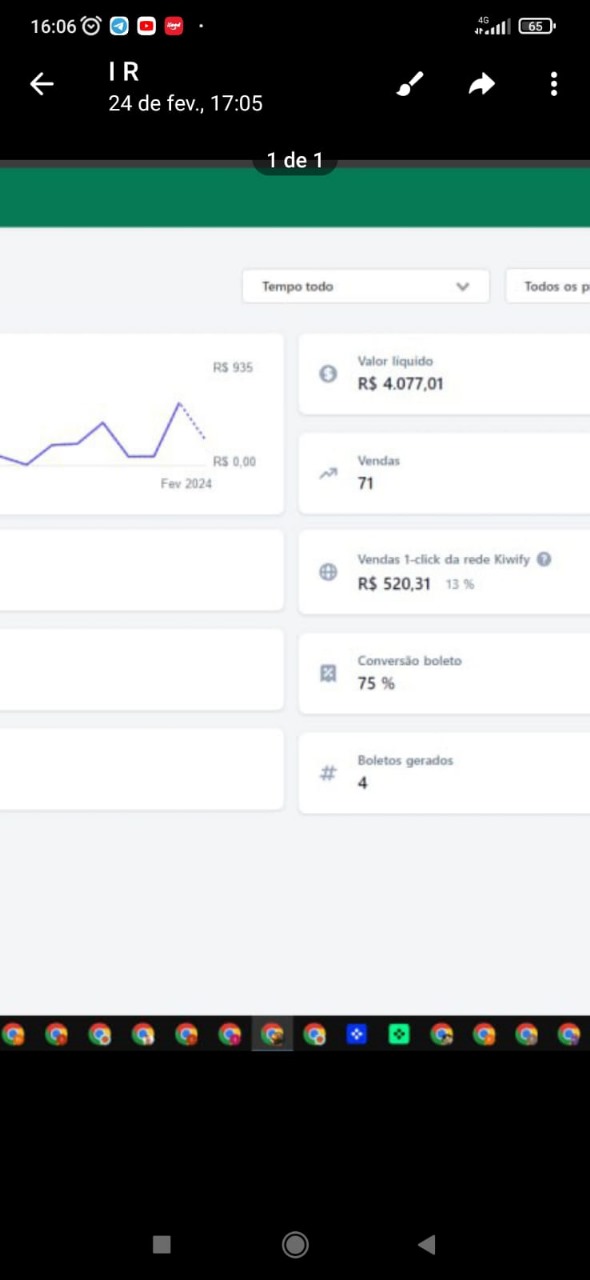Screen dimensions: 590x1280
Task: Click the peak of the sales line chart
Action: [179, 403]
